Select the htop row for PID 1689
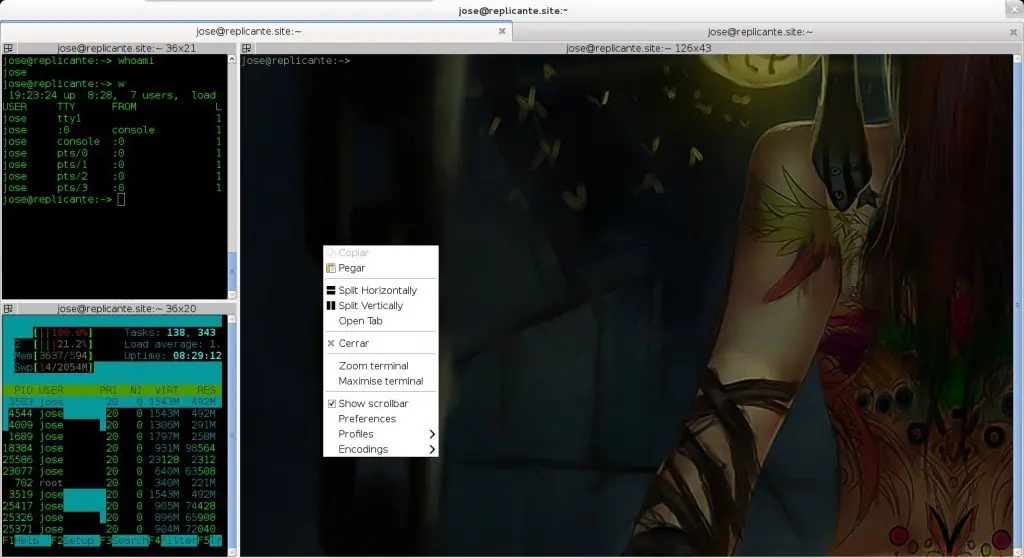 [x=112, y=436]
